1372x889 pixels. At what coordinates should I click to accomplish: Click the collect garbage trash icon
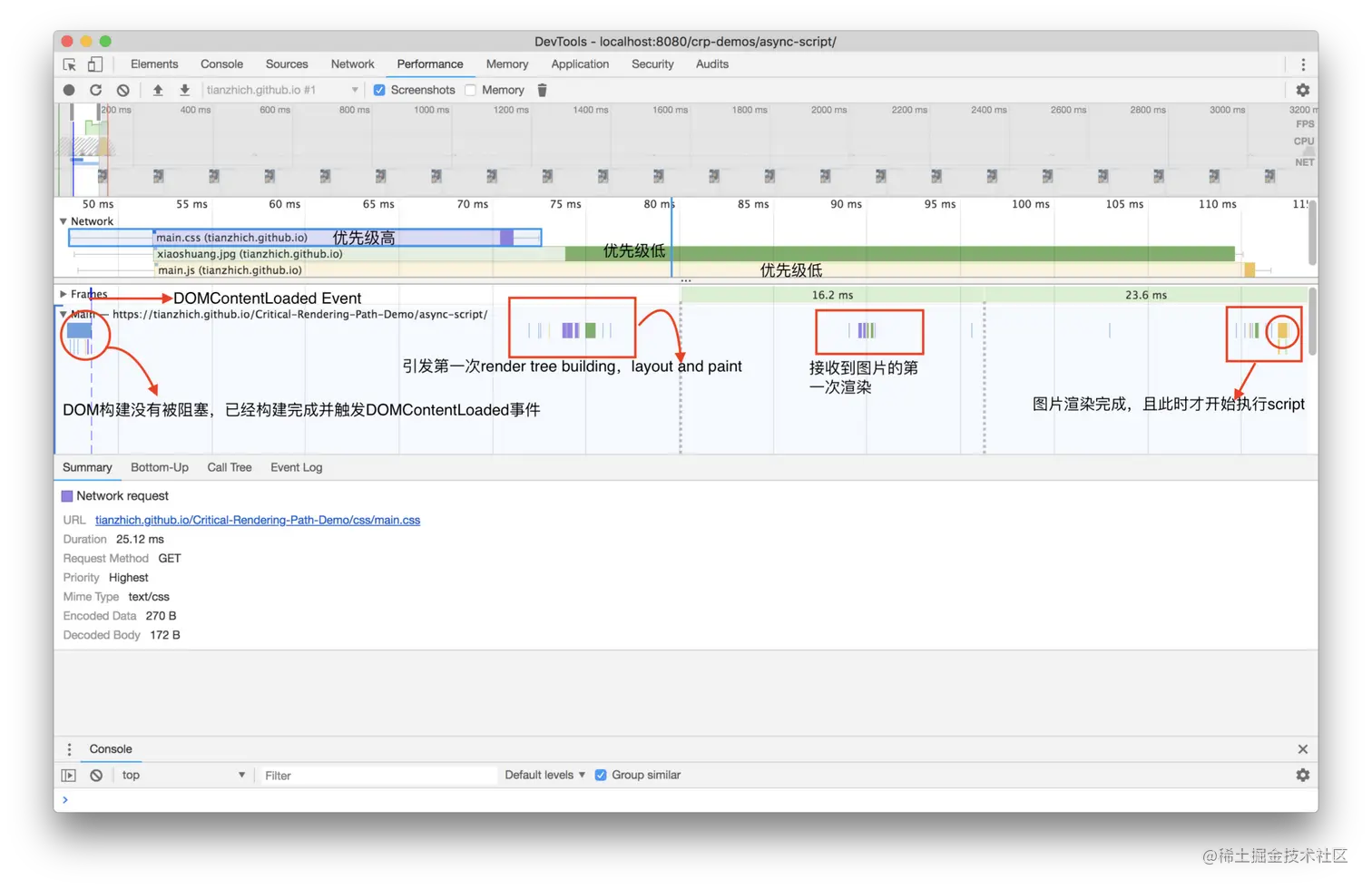tap(542, 90)
